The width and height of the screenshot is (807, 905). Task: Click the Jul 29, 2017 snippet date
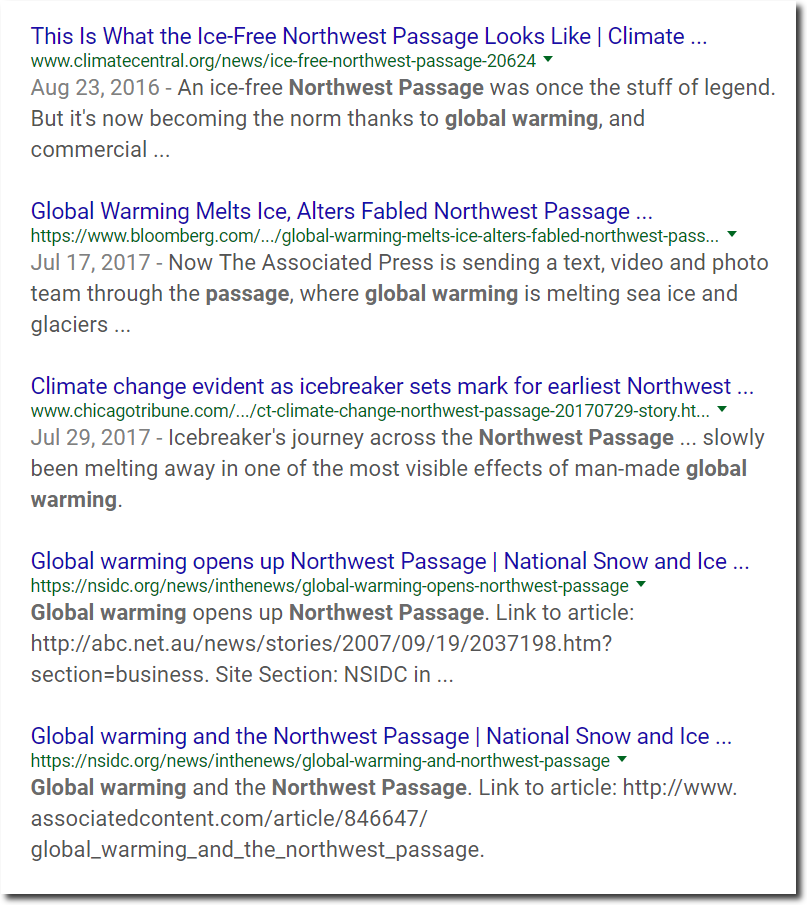pyautogui.click(x=91, y=437)
